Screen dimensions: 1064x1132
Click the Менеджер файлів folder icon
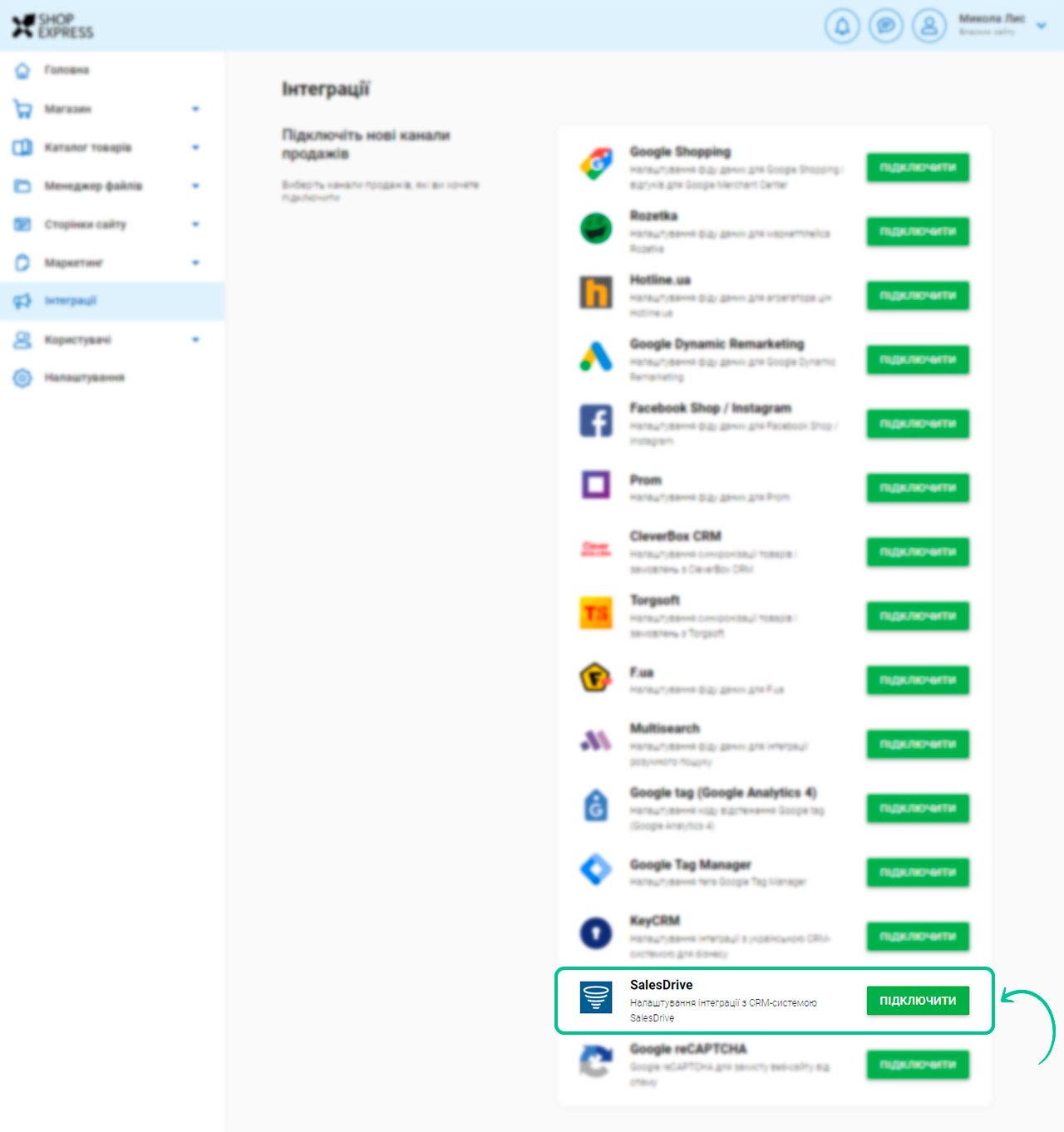coord(22,186)
